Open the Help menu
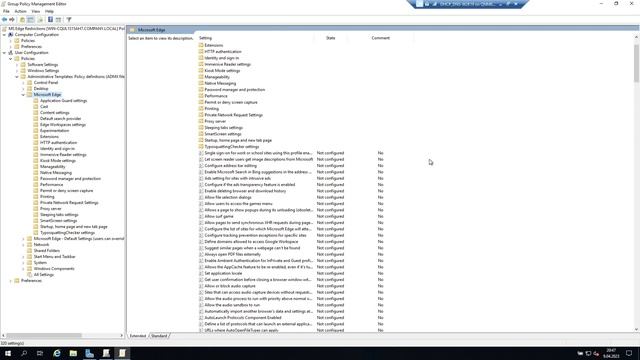Screen dimensions: 640x360 [49, 11]
